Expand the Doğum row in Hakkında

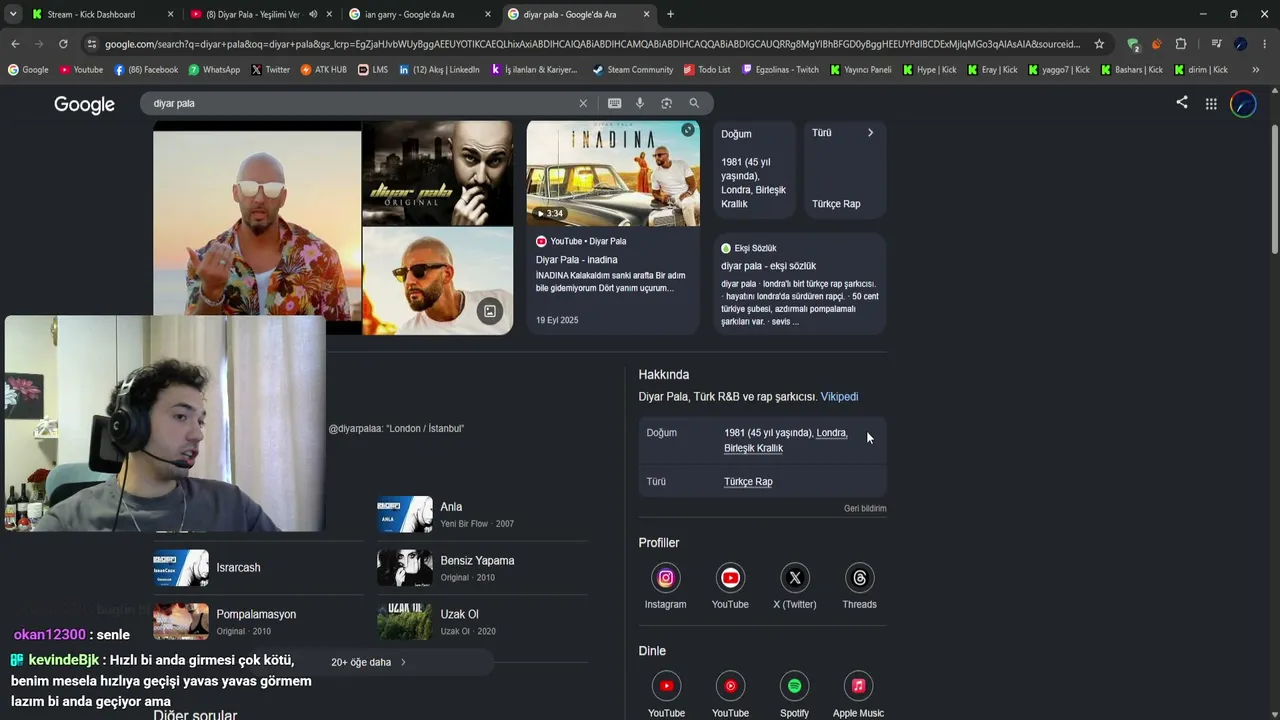tap(762, 440)
